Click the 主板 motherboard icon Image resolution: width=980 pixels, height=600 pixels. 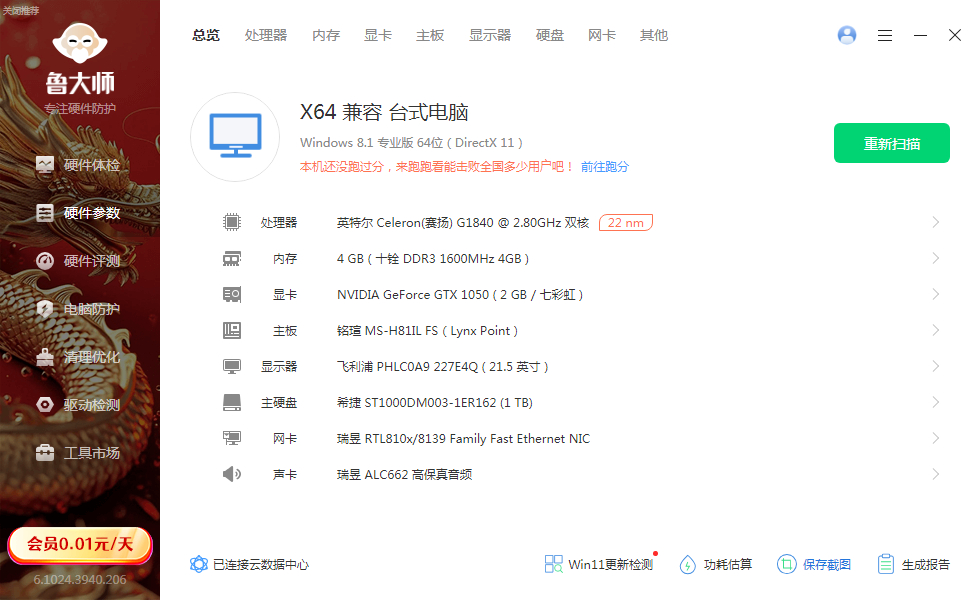click(x=232, y=330)
